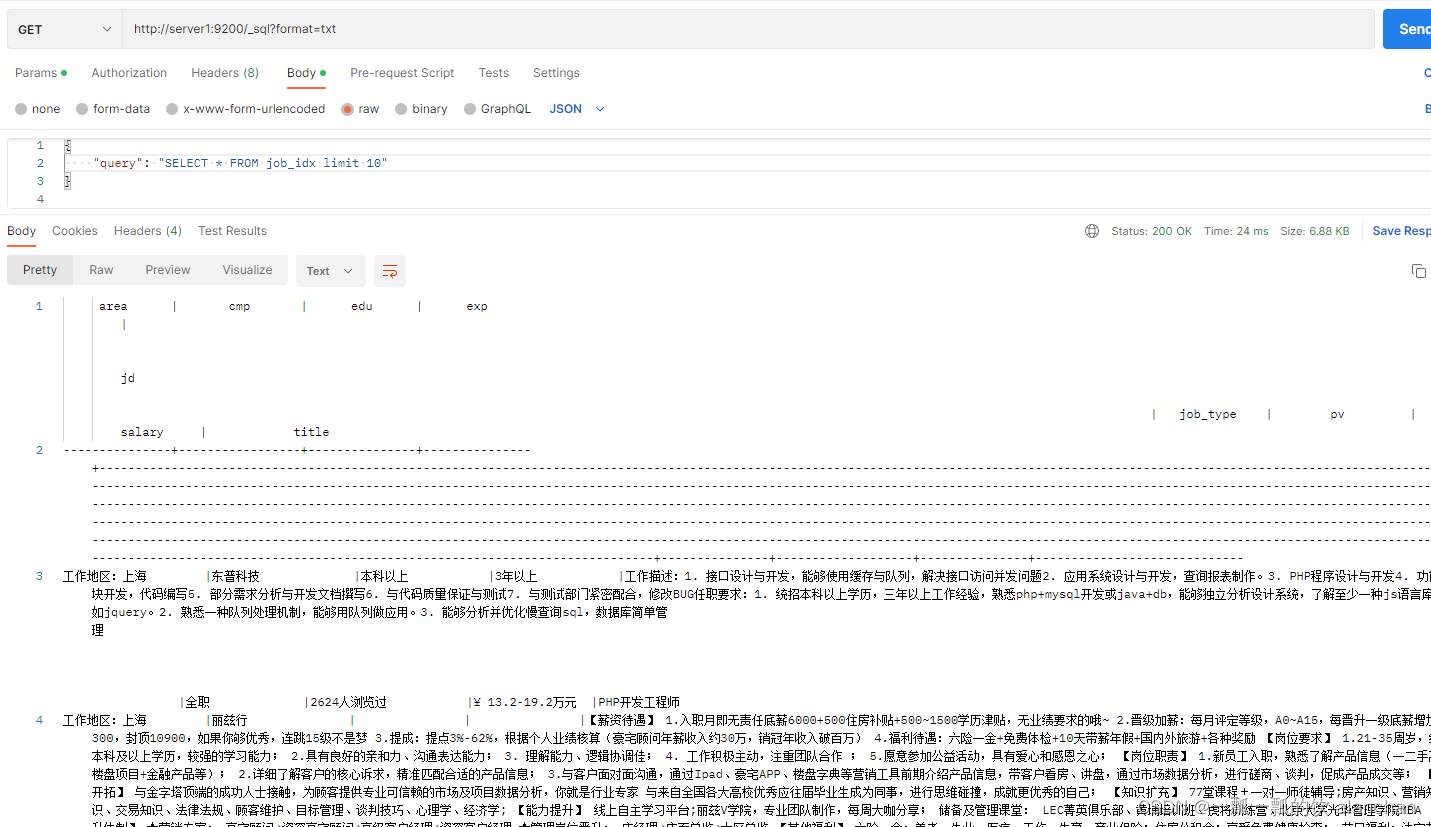The image size is (1431, 827).
Task: Select the GraphQL body option
Action: 497,109
